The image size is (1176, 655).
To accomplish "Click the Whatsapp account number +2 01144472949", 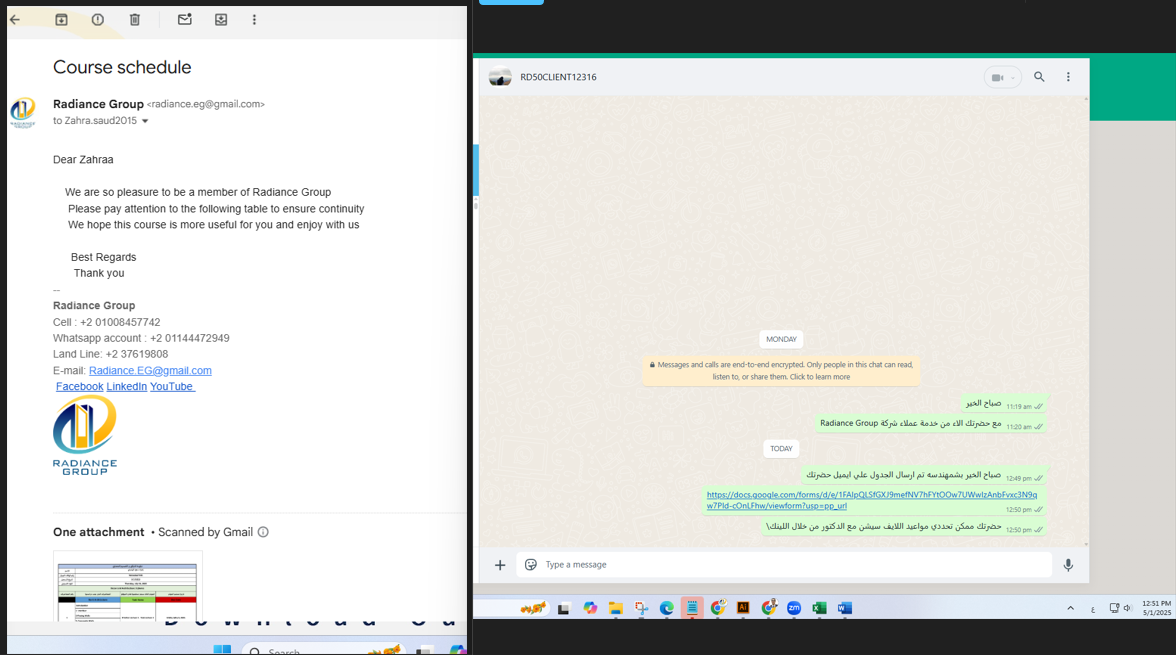I will coord(190,338).
